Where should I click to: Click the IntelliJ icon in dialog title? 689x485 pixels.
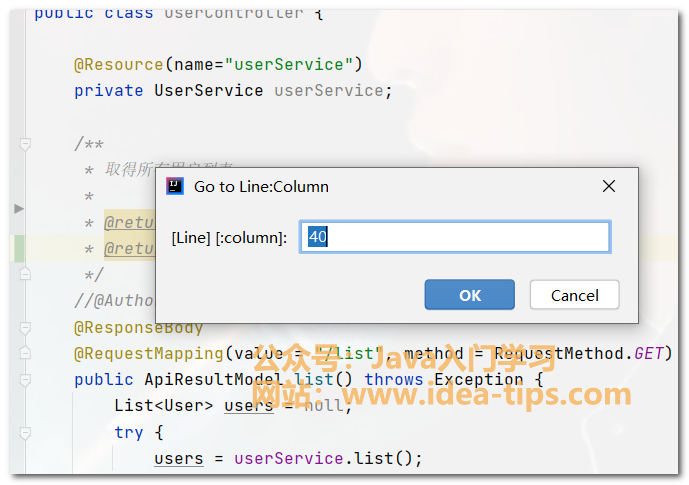[x=175, y=186]
